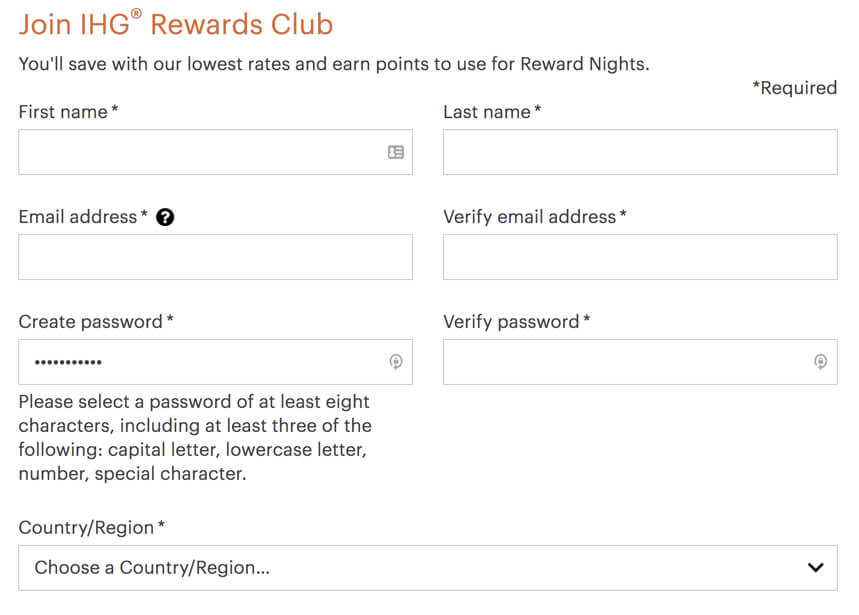Click the Join IHG Rewards Club heading
The image size is (859, 615).
coord(176,24)
